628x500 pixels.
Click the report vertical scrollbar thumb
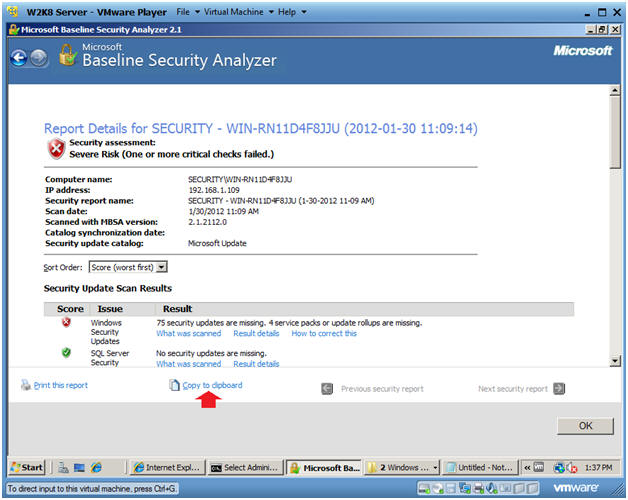click(x=615, y=132)
